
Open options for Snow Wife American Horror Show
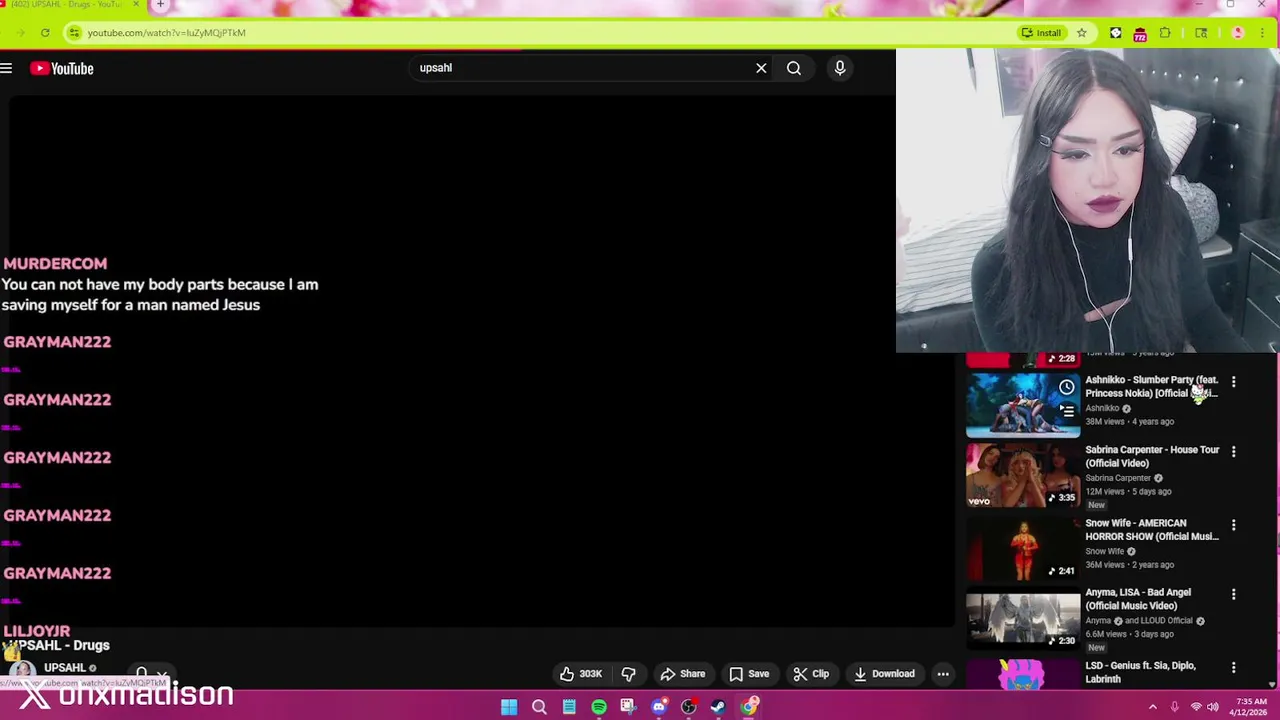point(1233,525)
